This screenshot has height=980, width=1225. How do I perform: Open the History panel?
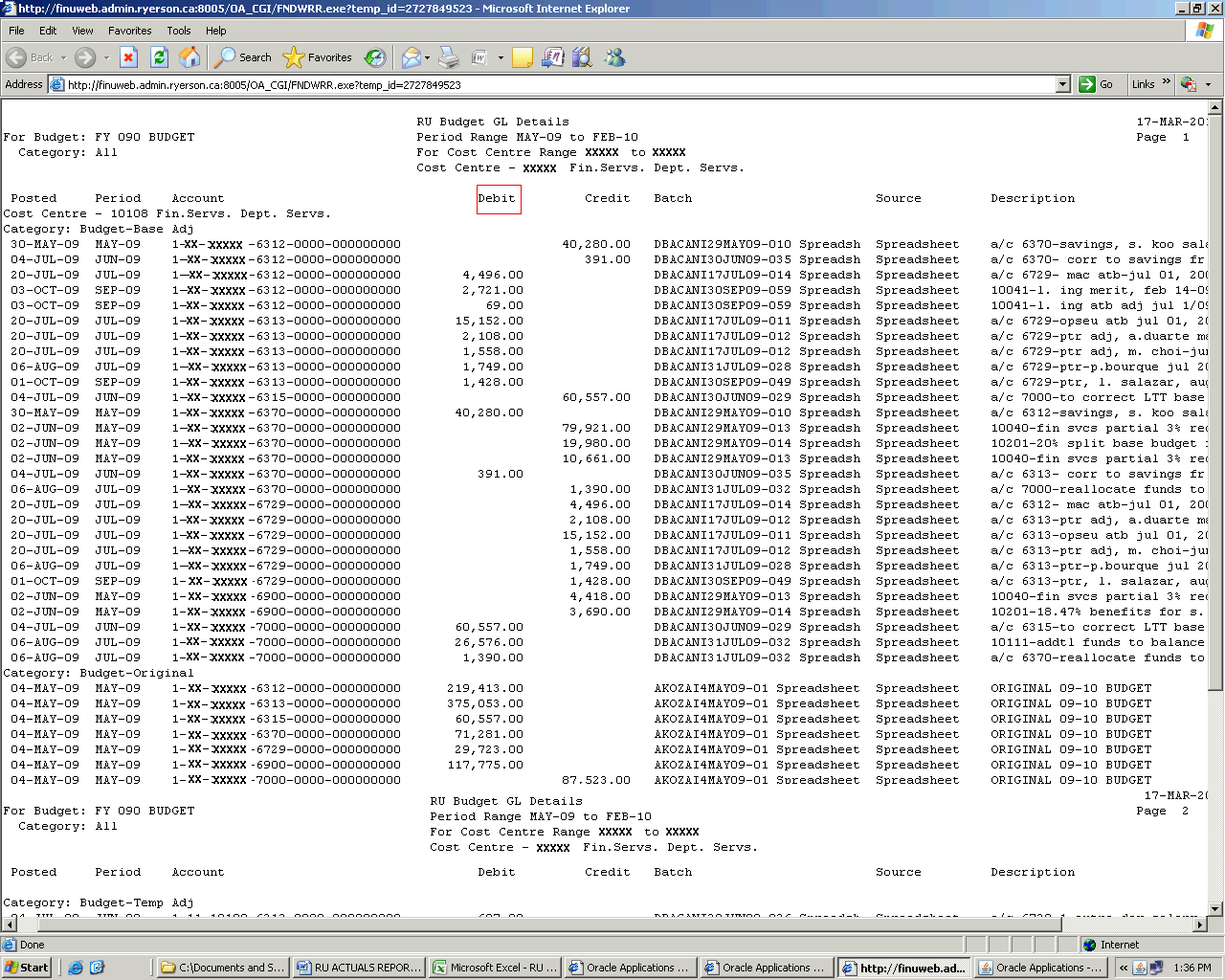coord(375,57)
